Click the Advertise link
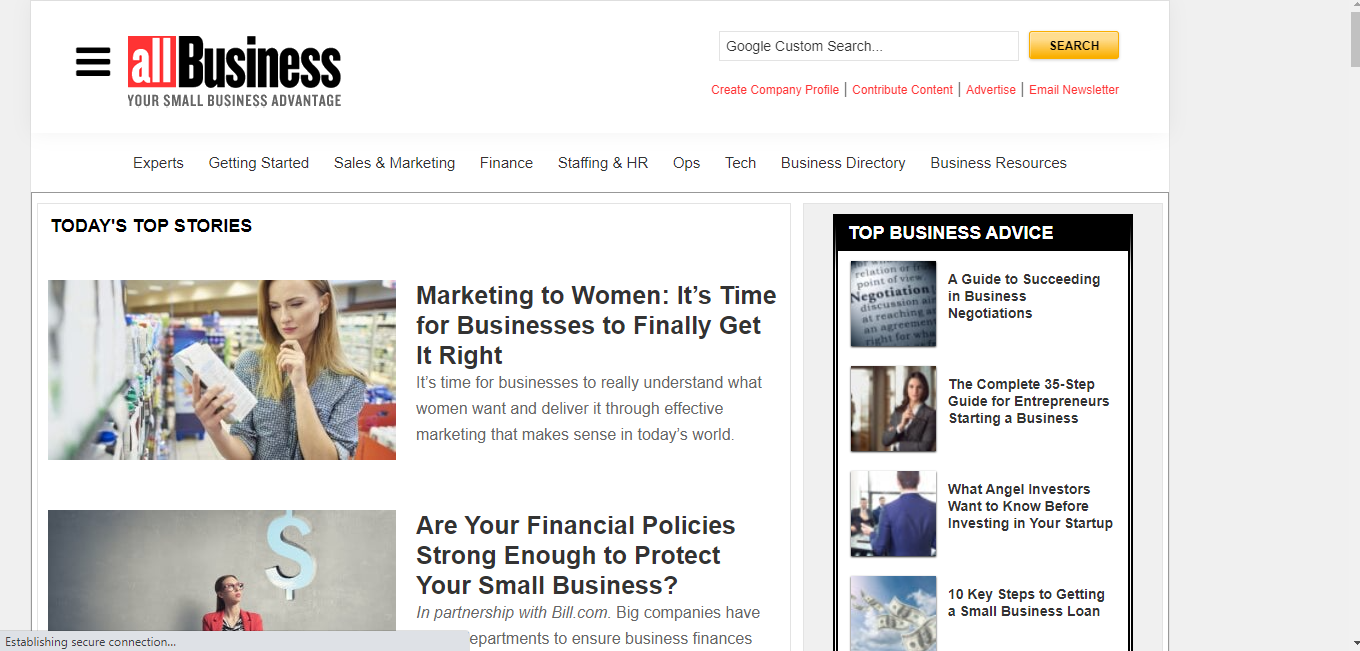The height and width of the screenshot is (651, 1360). (x=991, y=90)
